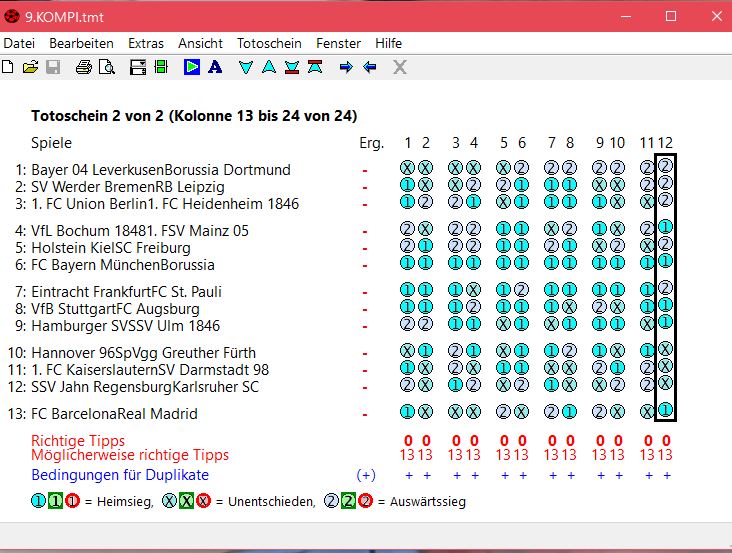
Task: Click the 'Möglicherweise richtige Tipps' label
Action: (130, 455)
